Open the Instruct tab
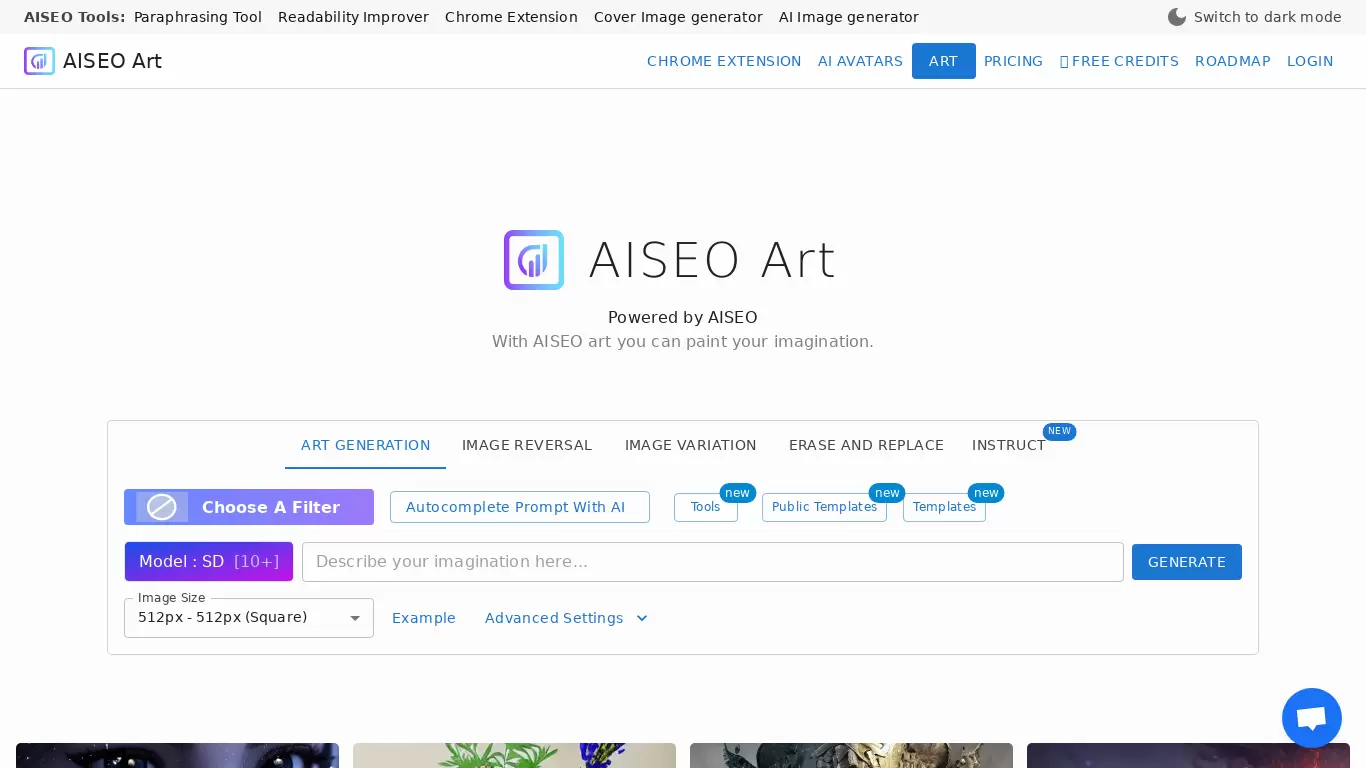The height and width of the screenshot is (768, 1366). (x=1009, y=445)
